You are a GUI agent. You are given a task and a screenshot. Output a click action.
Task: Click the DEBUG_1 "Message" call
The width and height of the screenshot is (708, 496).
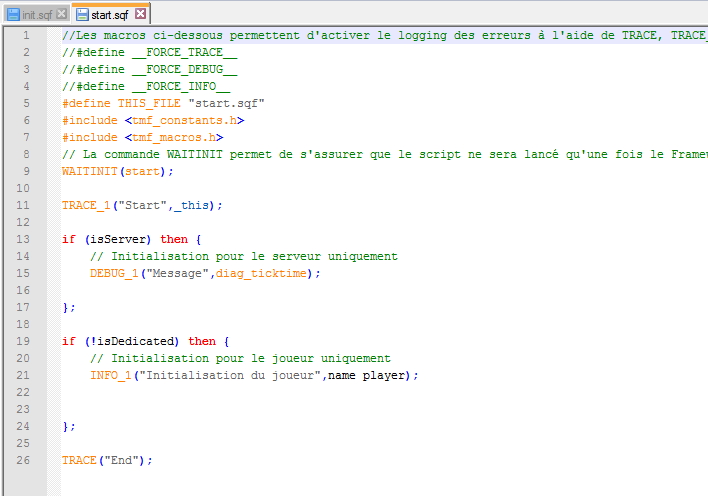[205, 273]
